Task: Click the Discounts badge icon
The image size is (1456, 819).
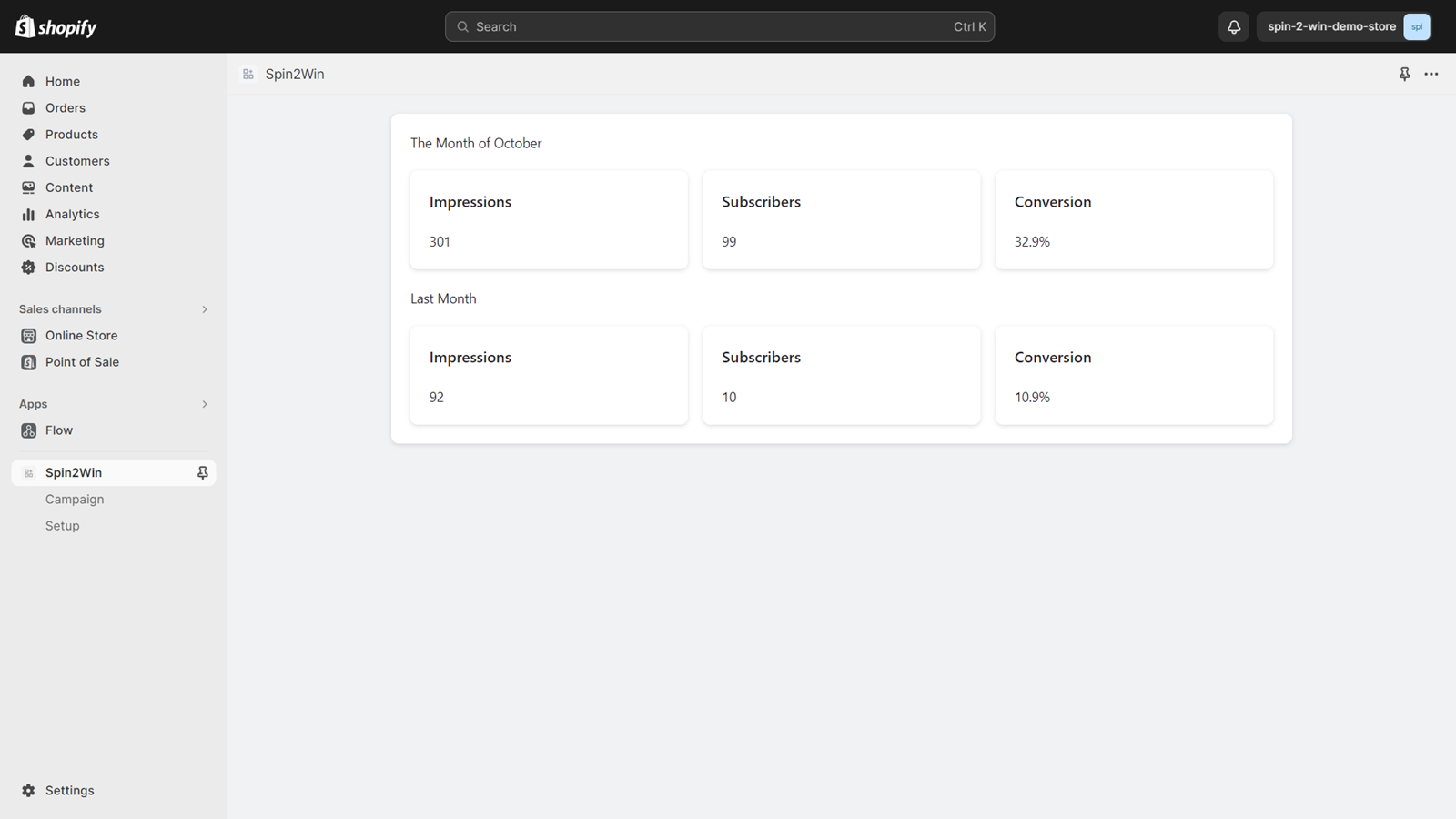Action: tap(28, 267)
